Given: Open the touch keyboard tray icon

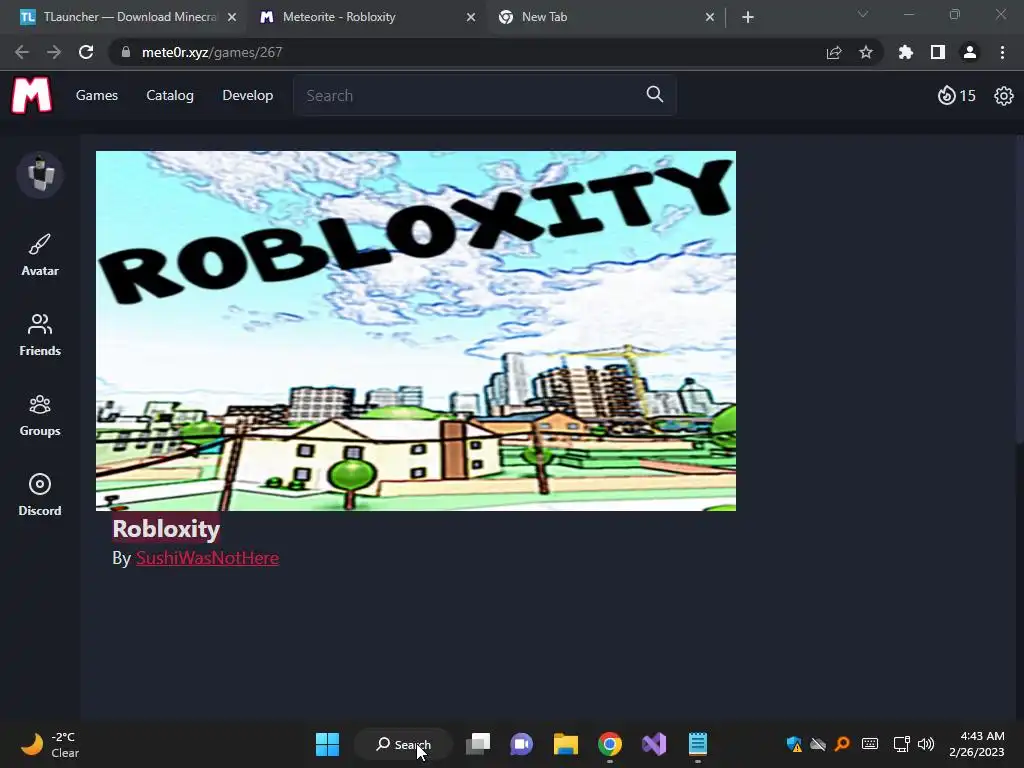Looking at the screenshot, I should 870,744.
